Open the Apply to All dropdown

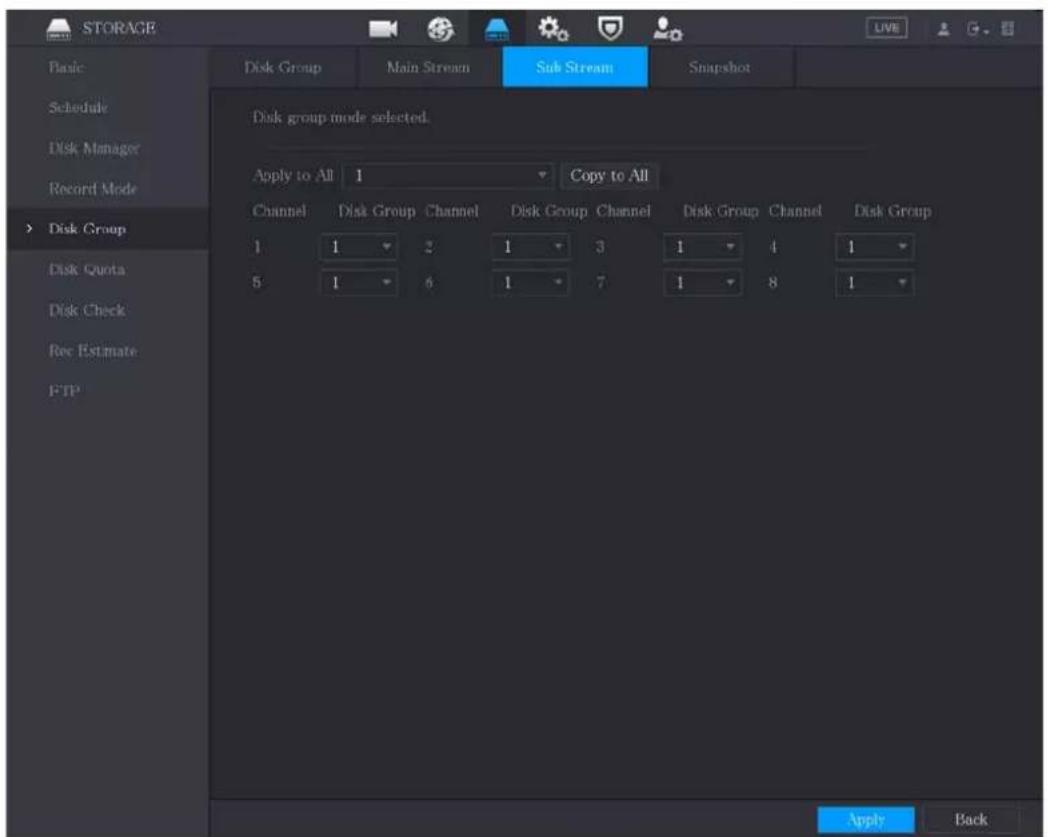pyautogui.click(x=448, y=176)
